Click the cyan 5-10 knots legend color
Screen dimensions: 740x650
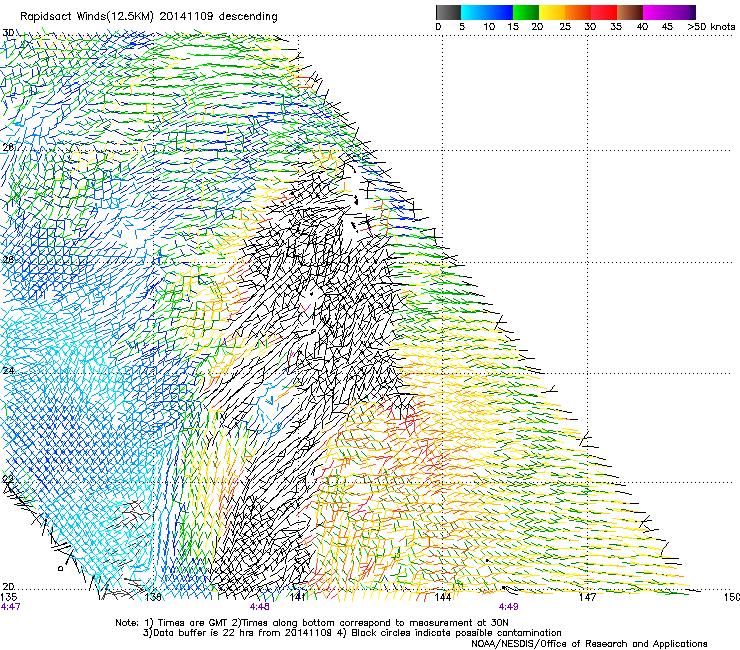[474, 12]
